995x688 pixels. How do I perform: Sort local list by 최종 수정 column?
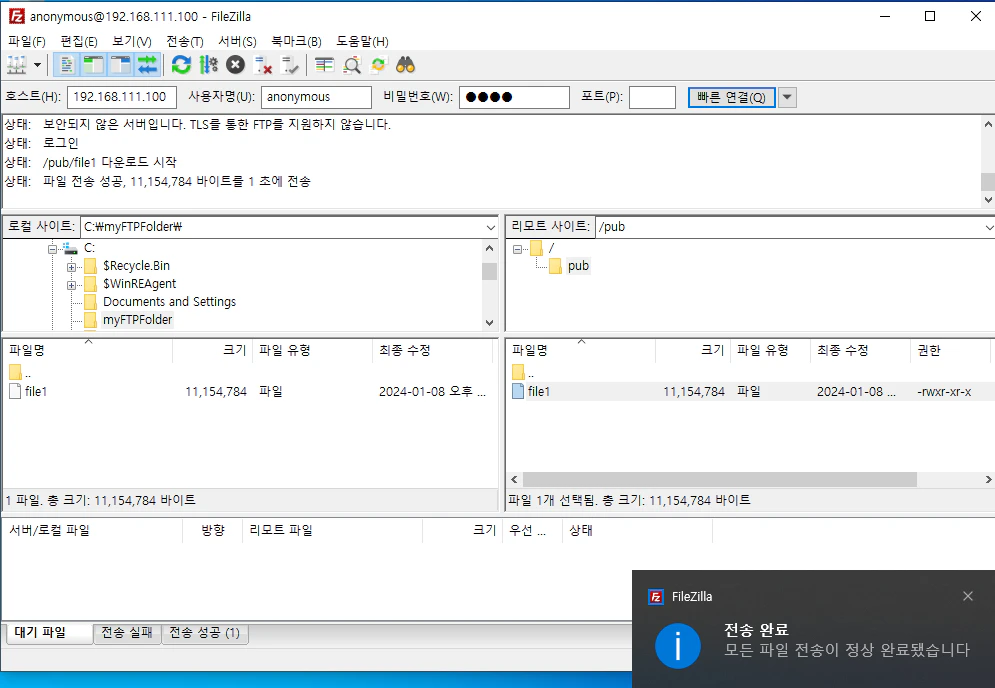tap(432, 350)
